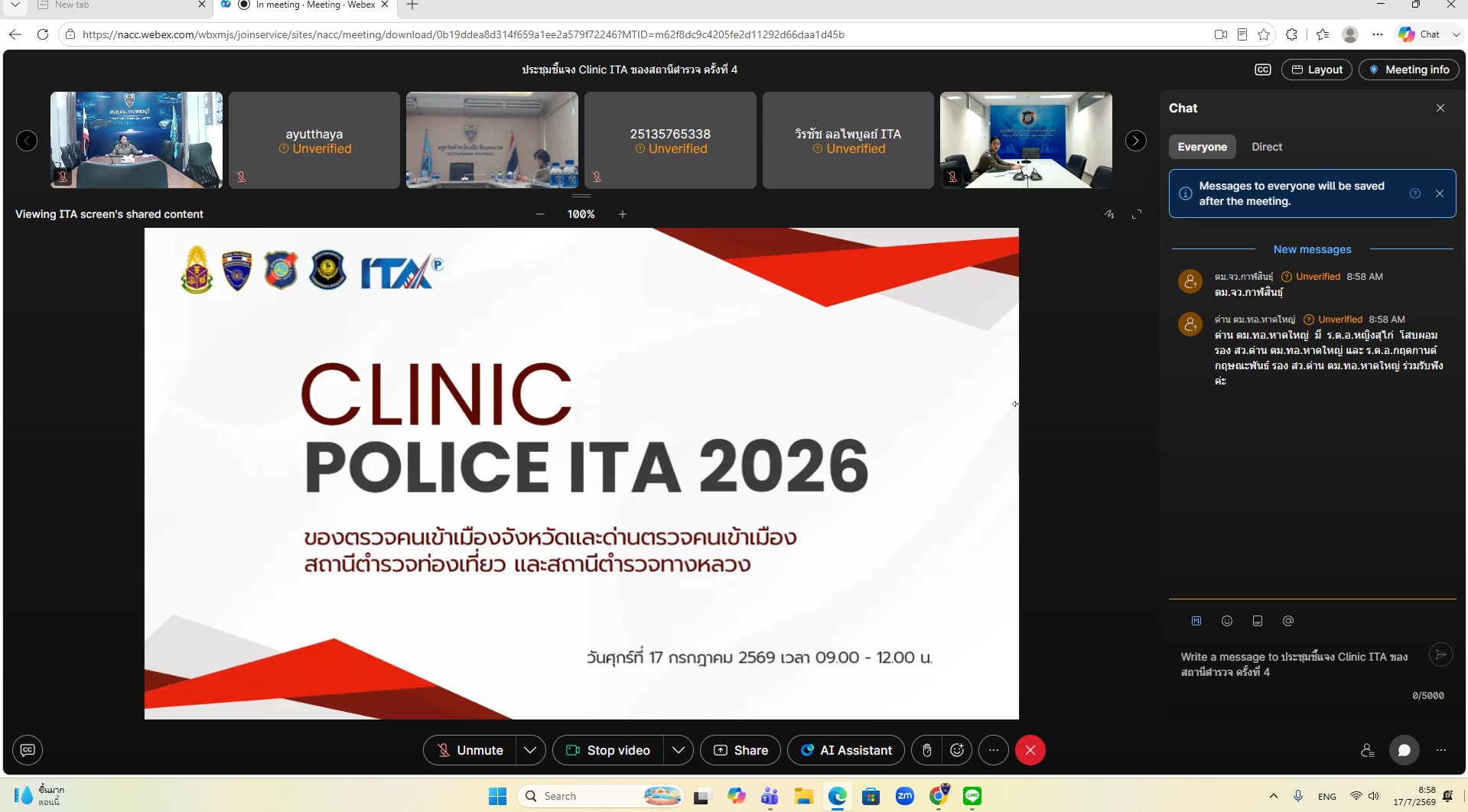Open the Layout button

click(x=1317, y=70)
